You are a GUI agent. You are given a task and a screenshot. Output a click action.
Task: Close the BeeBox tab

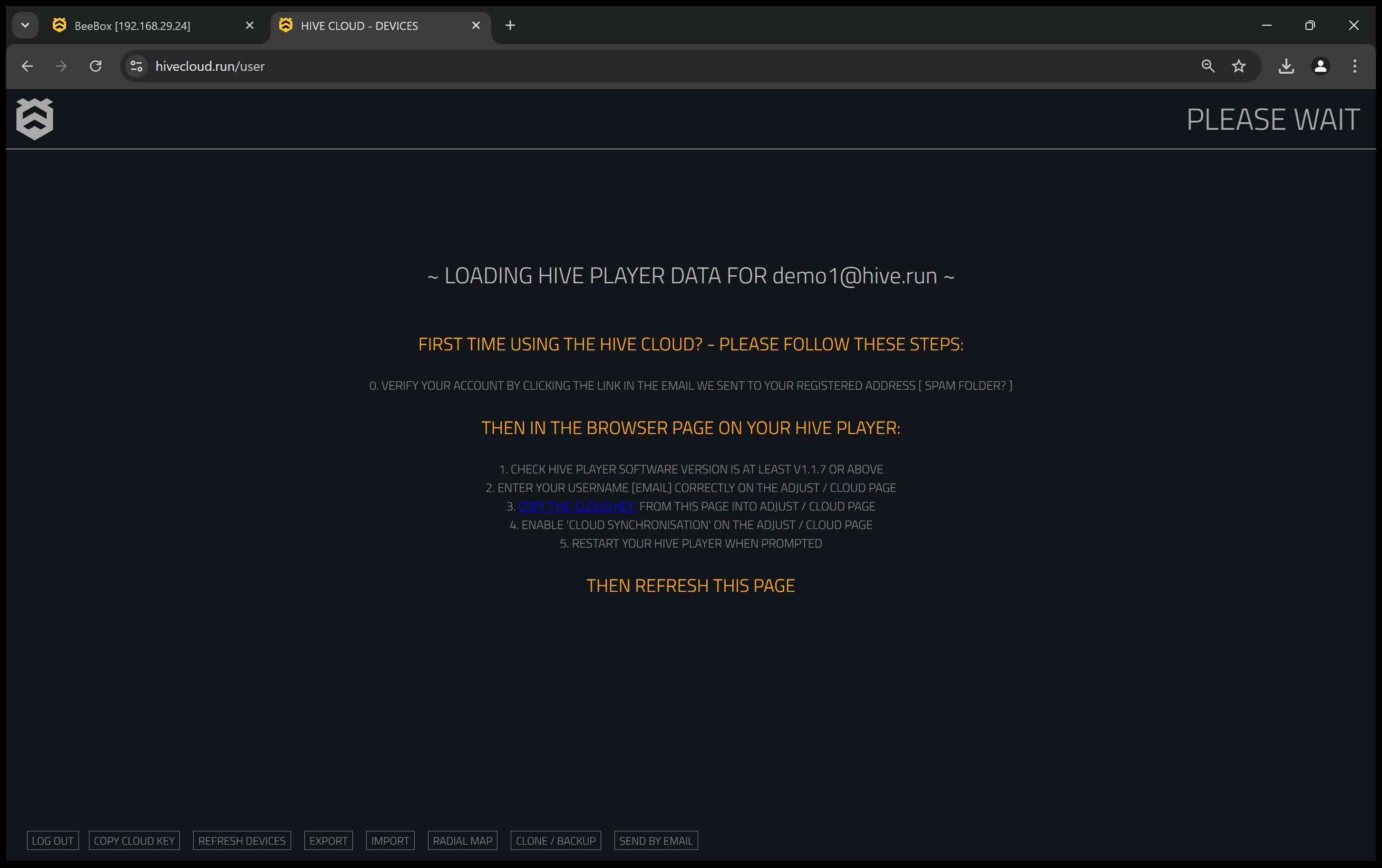tap(250, 25)
